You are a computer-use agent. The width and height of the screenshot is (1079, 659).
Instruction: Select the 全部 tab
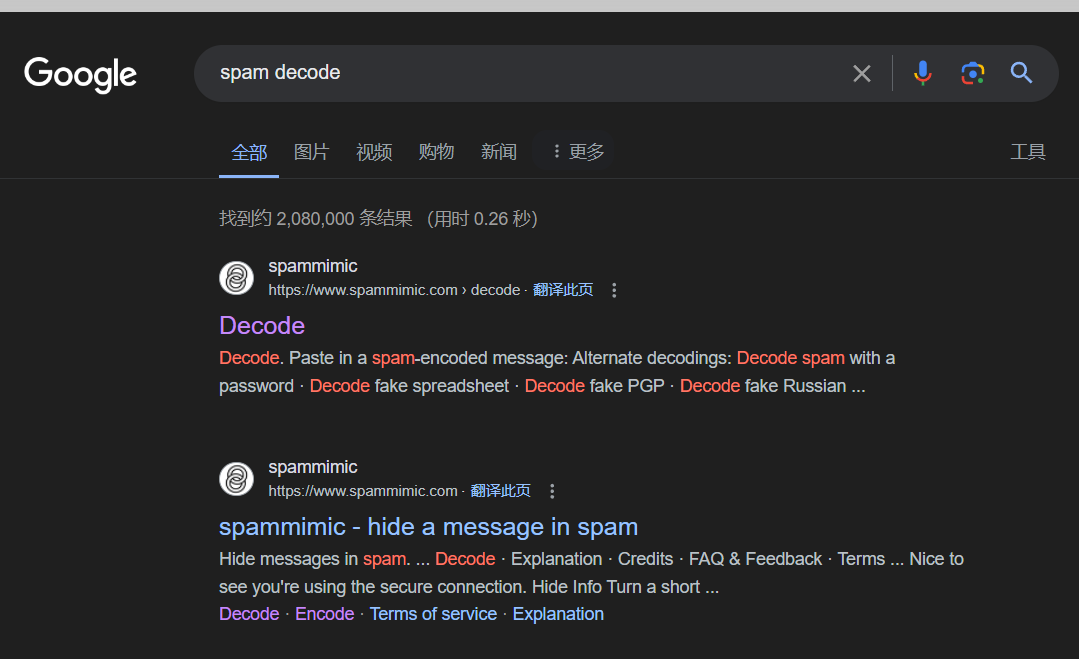[x=249, y=152]
